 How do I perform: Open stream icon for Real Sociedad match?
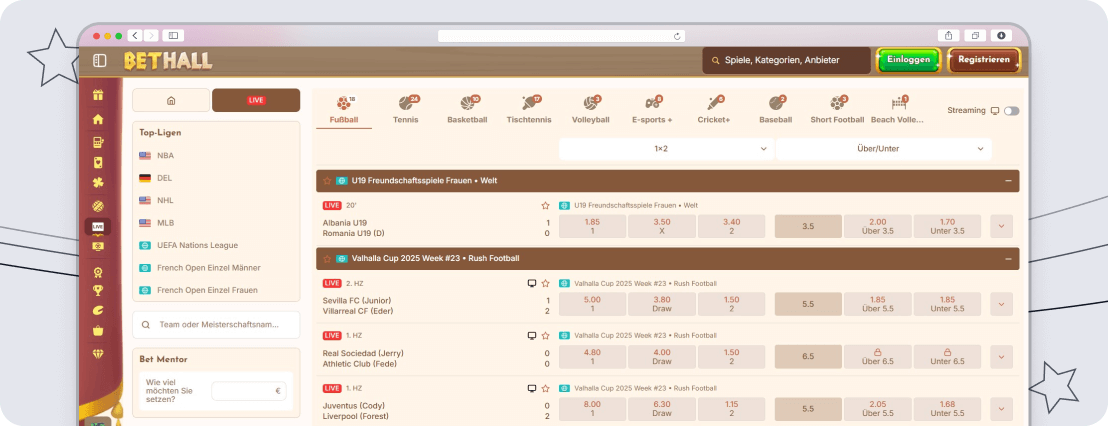(532, 336)
